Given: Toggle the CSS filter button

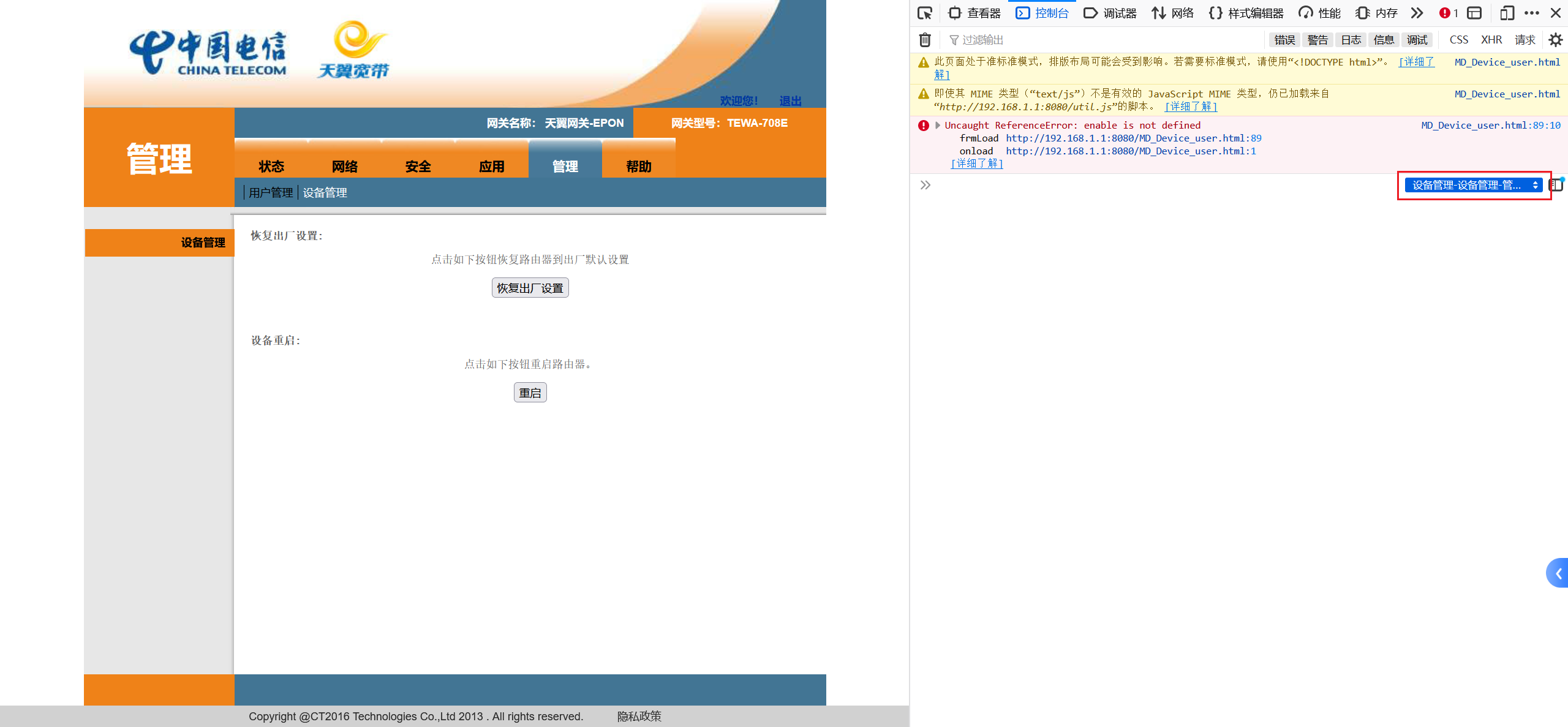Looking at the screenshot, I should 1458,40.
